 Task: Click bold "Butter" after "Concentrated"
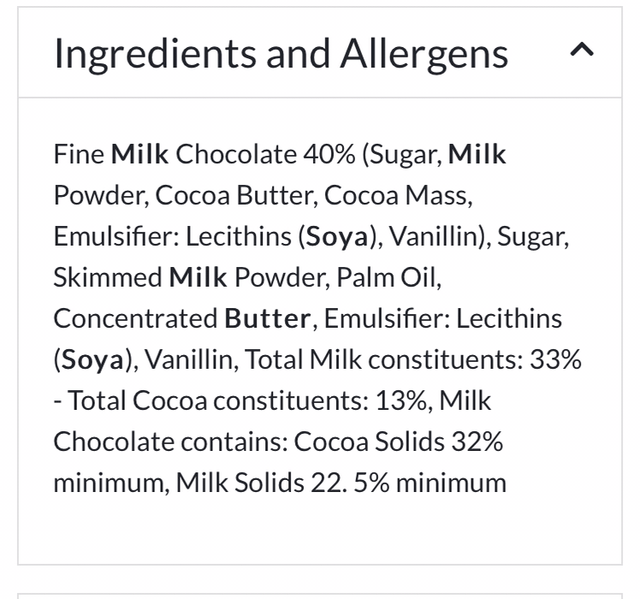coord(267,318)
